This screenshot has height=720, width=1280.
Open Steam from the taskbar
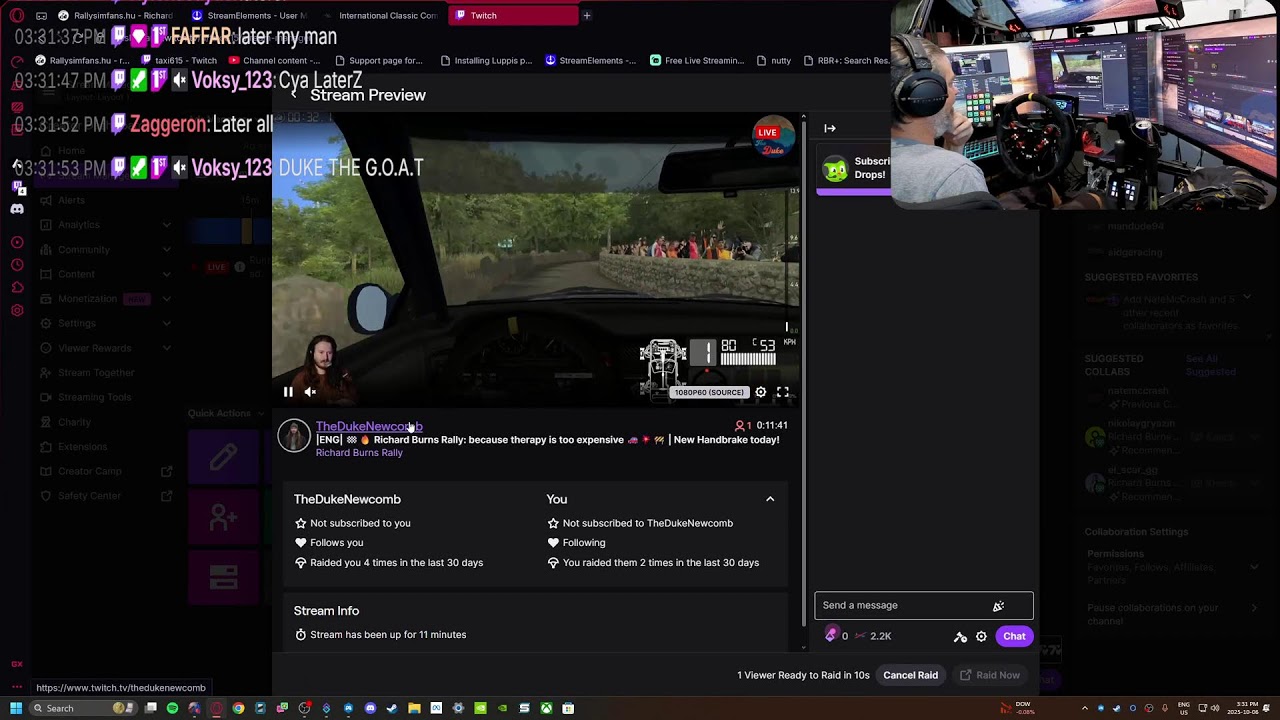pos(392,708)
